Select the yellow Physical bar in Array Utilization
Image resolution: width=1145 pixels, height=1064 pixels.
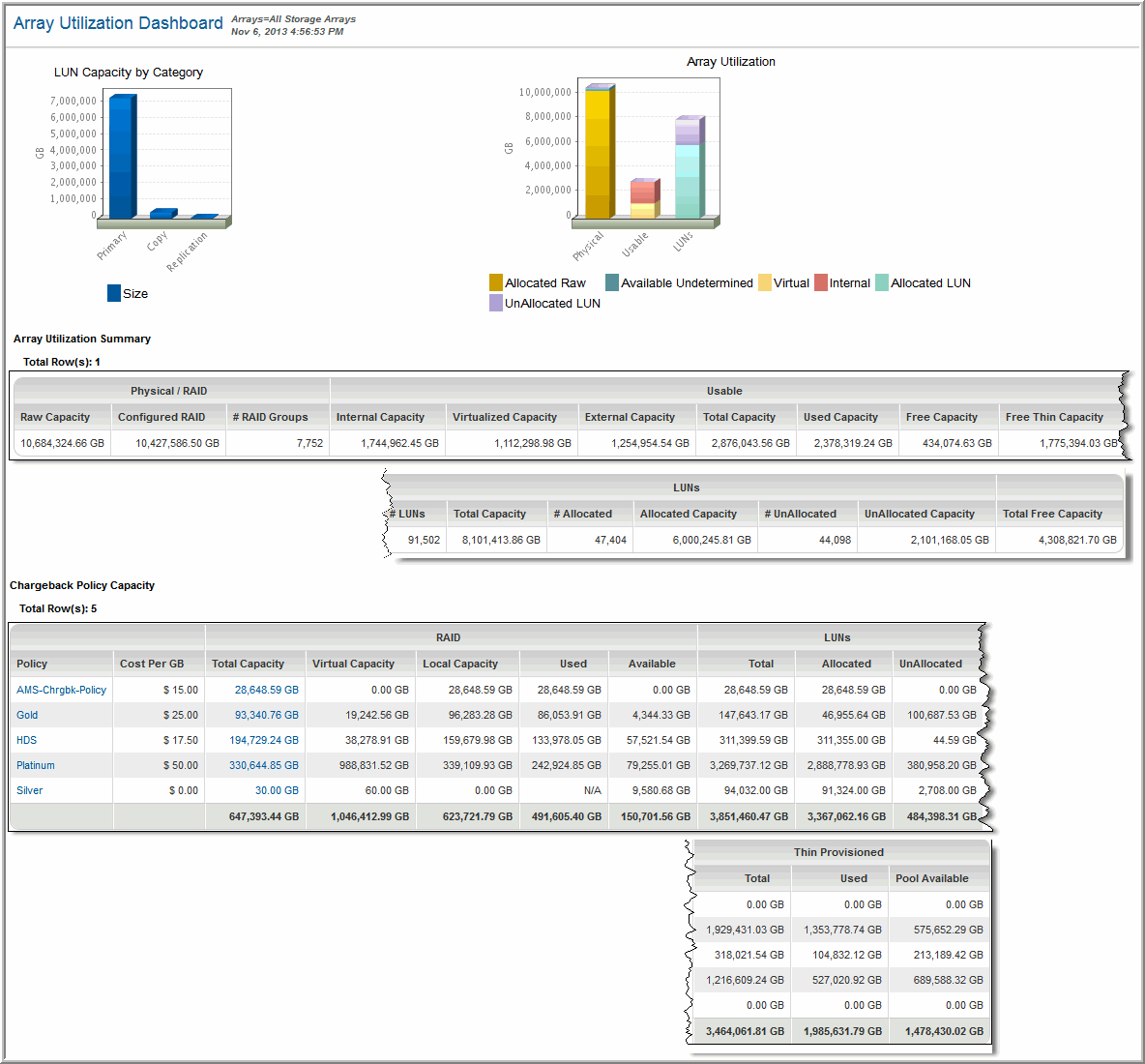[x=598, y=153]
